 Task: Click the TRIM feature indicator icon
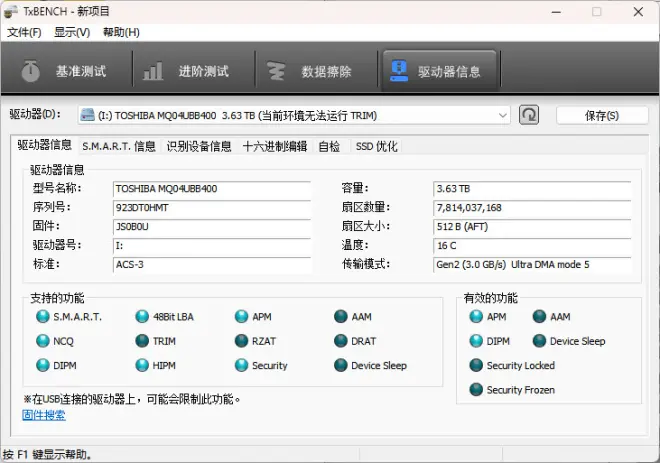point(143,341)
